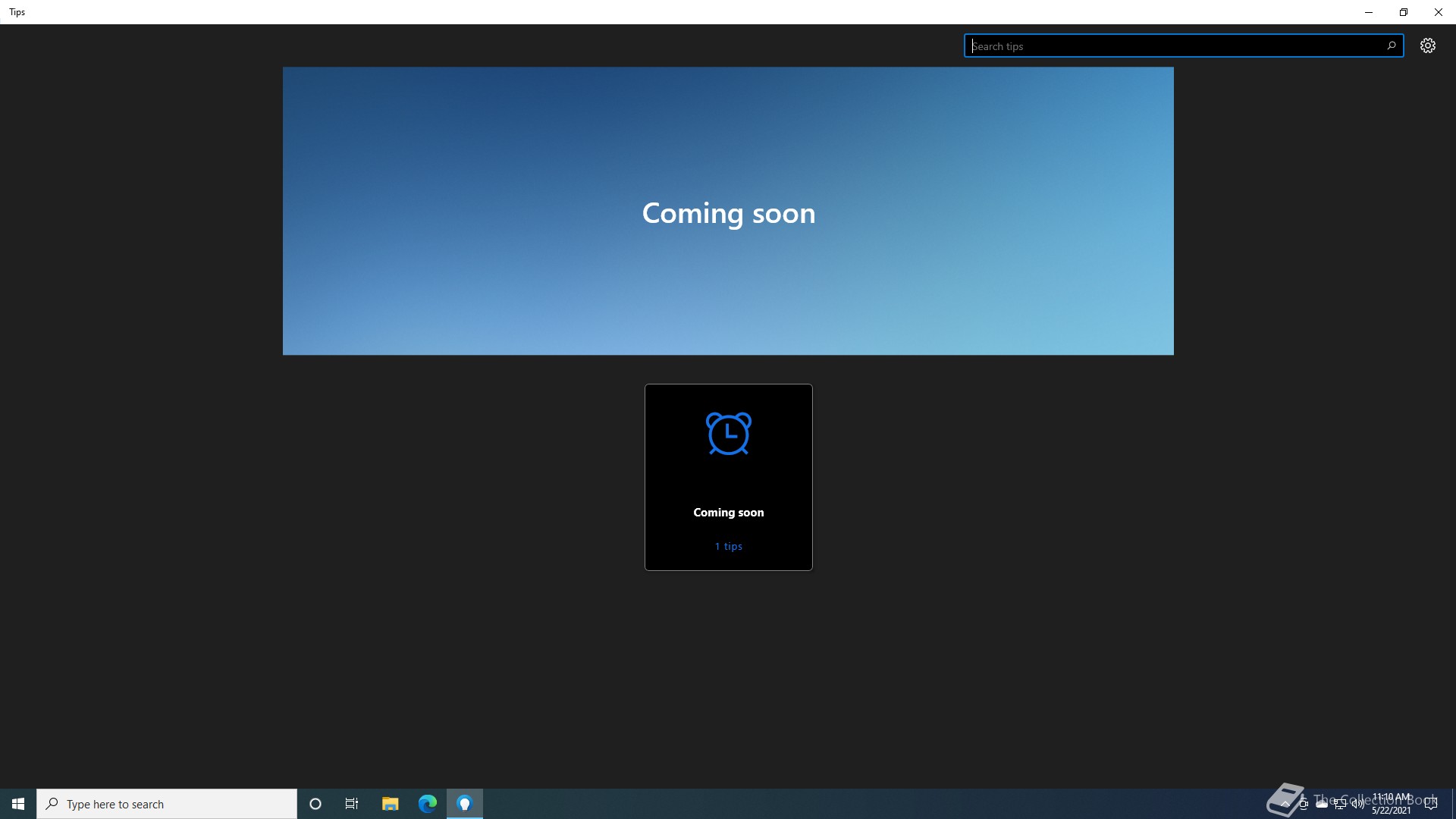
Task: Click the search magnifier in Search tips
Action: tap(1391, 45)
